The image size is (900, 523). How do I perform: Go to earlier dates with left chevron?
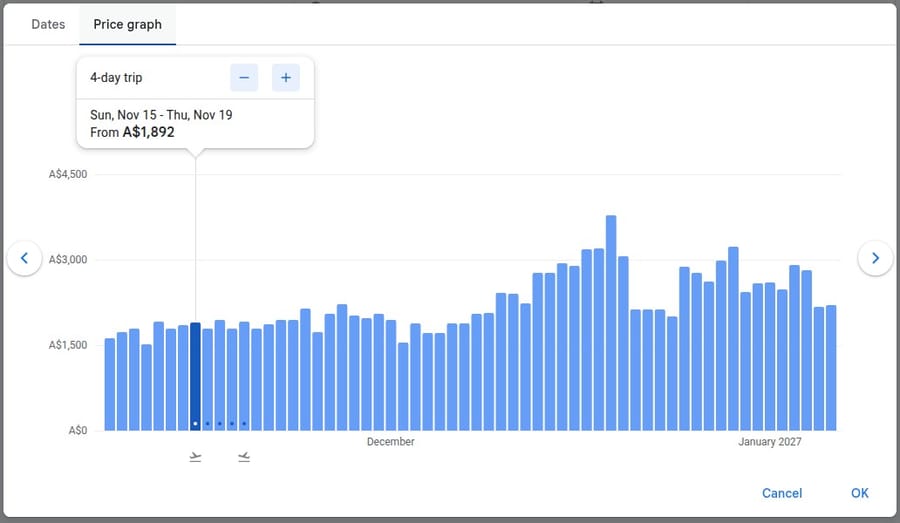[x=24, y=258]
